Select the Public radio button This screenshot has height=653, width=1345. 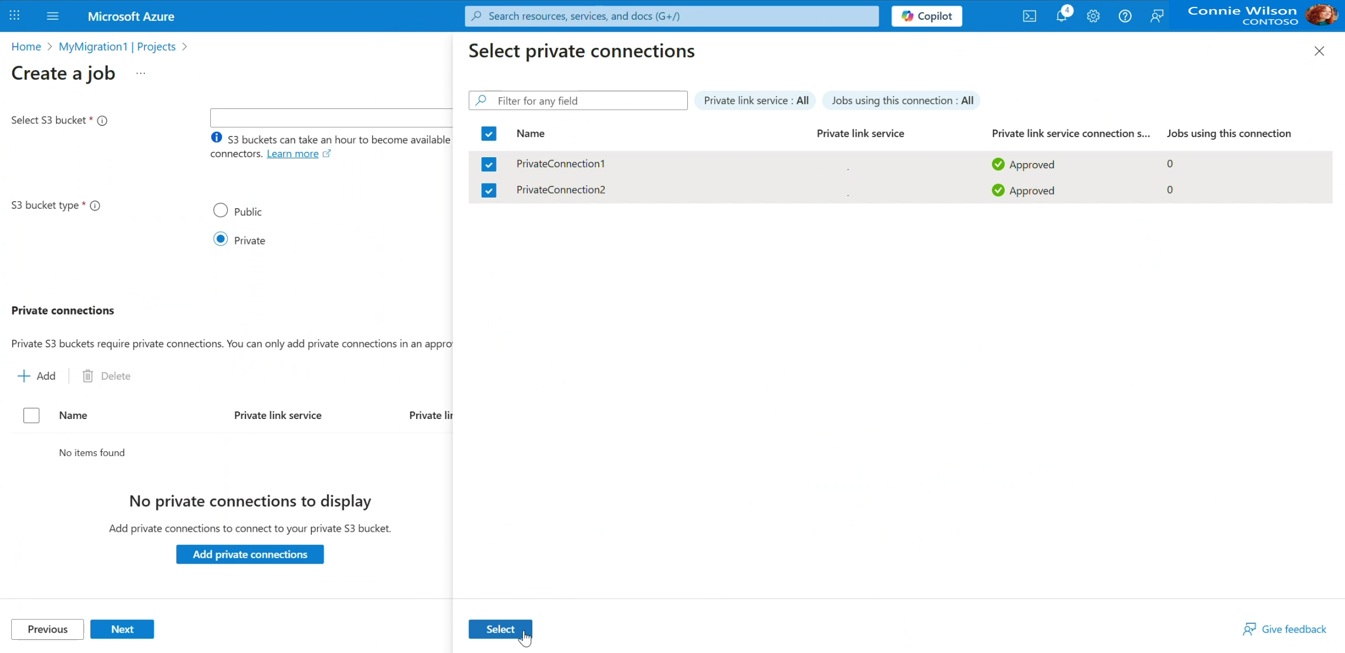point(221,211)
